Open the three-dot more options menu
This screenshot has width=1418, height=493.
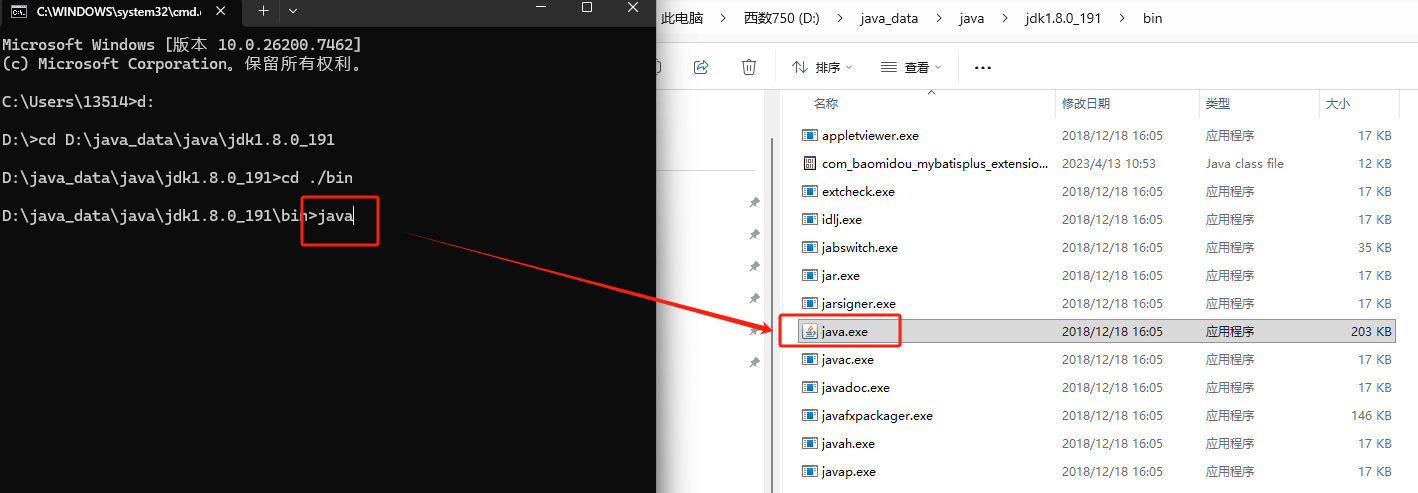click(982, 68)
